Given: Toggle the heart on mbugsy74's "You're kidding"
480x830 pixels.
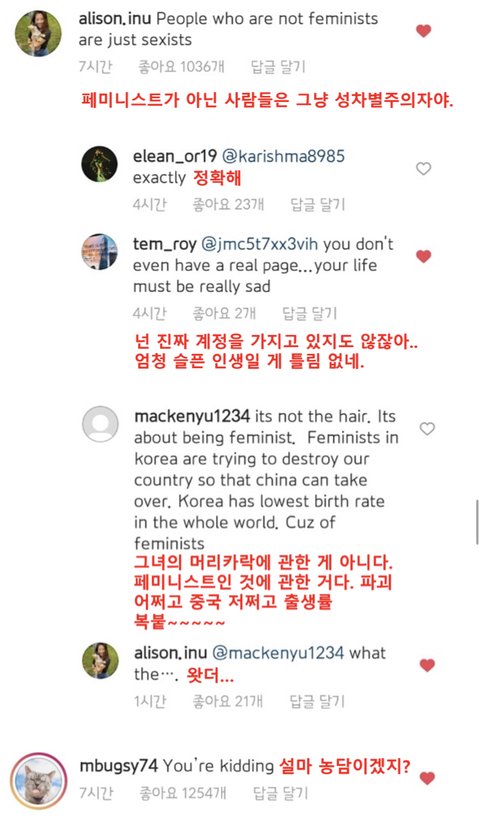Looking at the screenshot, I should 427,778.
